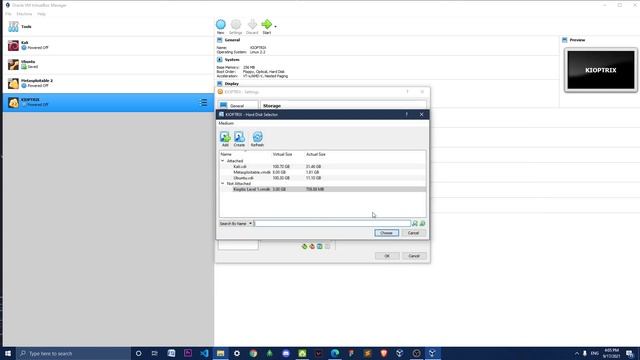Image resolution: width=640 pixels, height=360 pixels.
Task: Click the System section header in details
Action: tap(232, 60)
